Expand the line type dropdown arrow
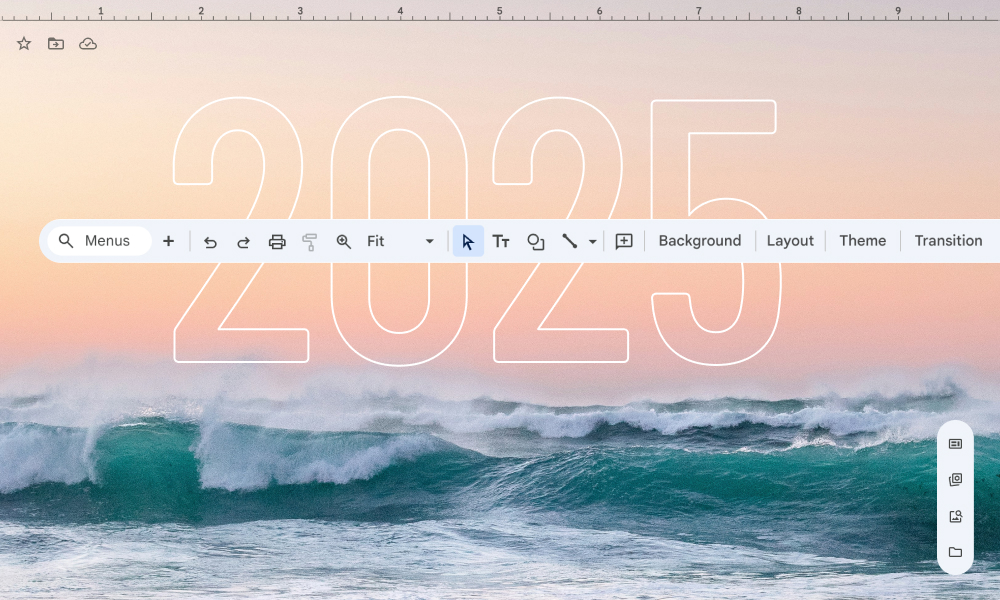1000x600 pixels. (x=592, y=242)
